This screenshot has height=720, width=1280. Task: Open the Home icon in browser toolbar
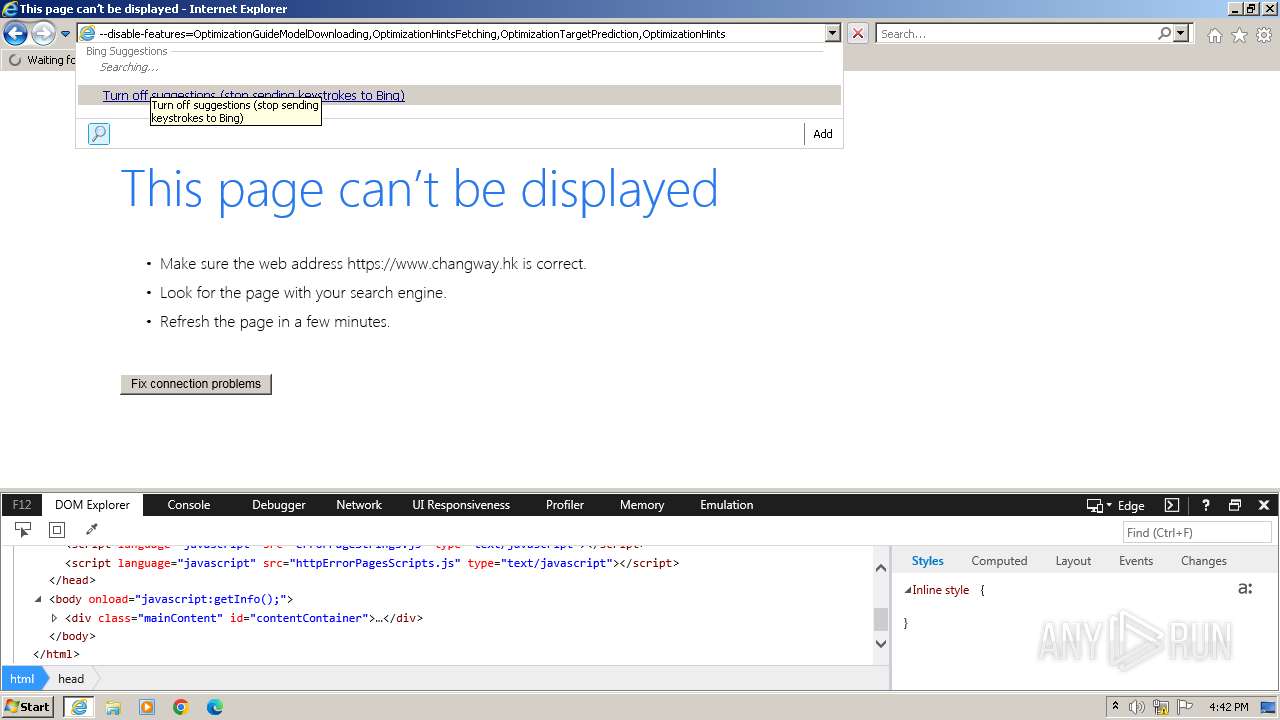[1214, 35]
